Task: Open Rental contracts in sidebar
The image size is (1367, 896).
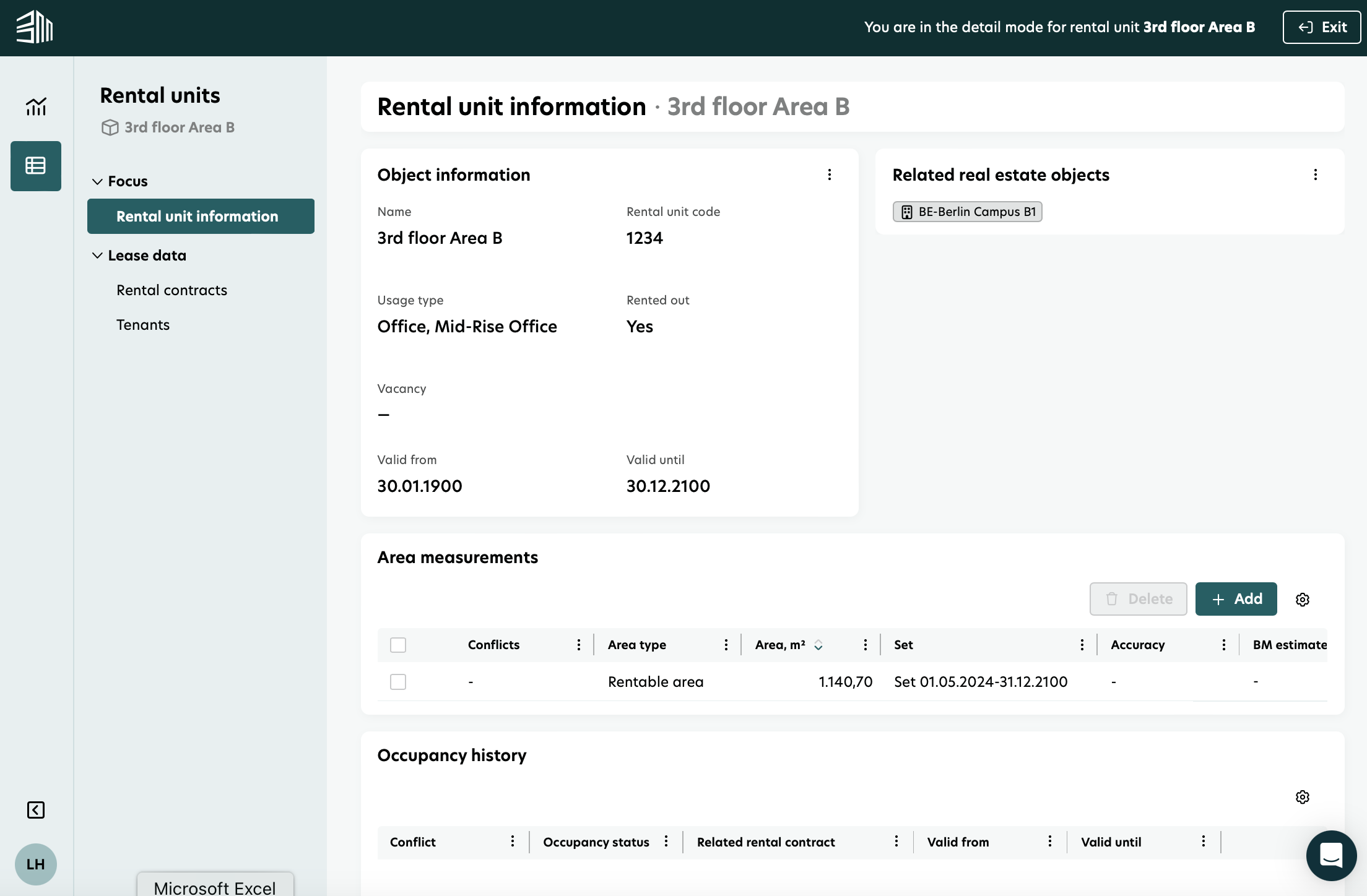Action: (x=171, y=290)
